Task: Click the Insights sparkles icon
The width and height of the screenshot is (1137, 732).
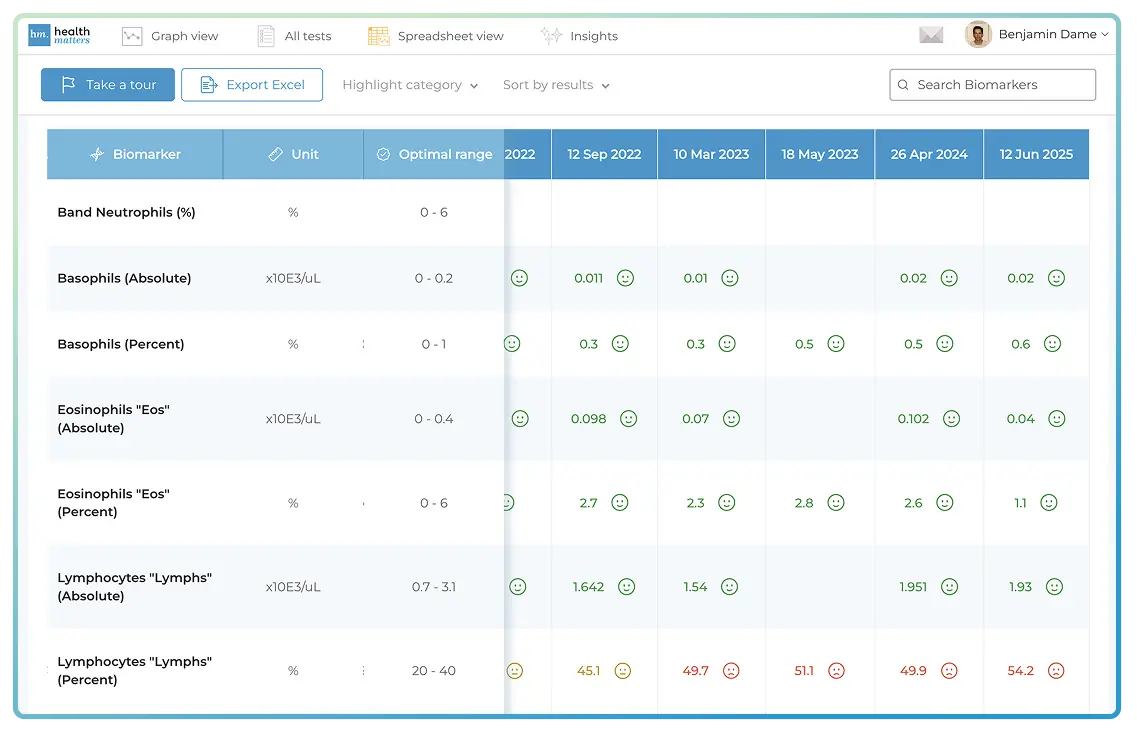Action: pos(550,36)
